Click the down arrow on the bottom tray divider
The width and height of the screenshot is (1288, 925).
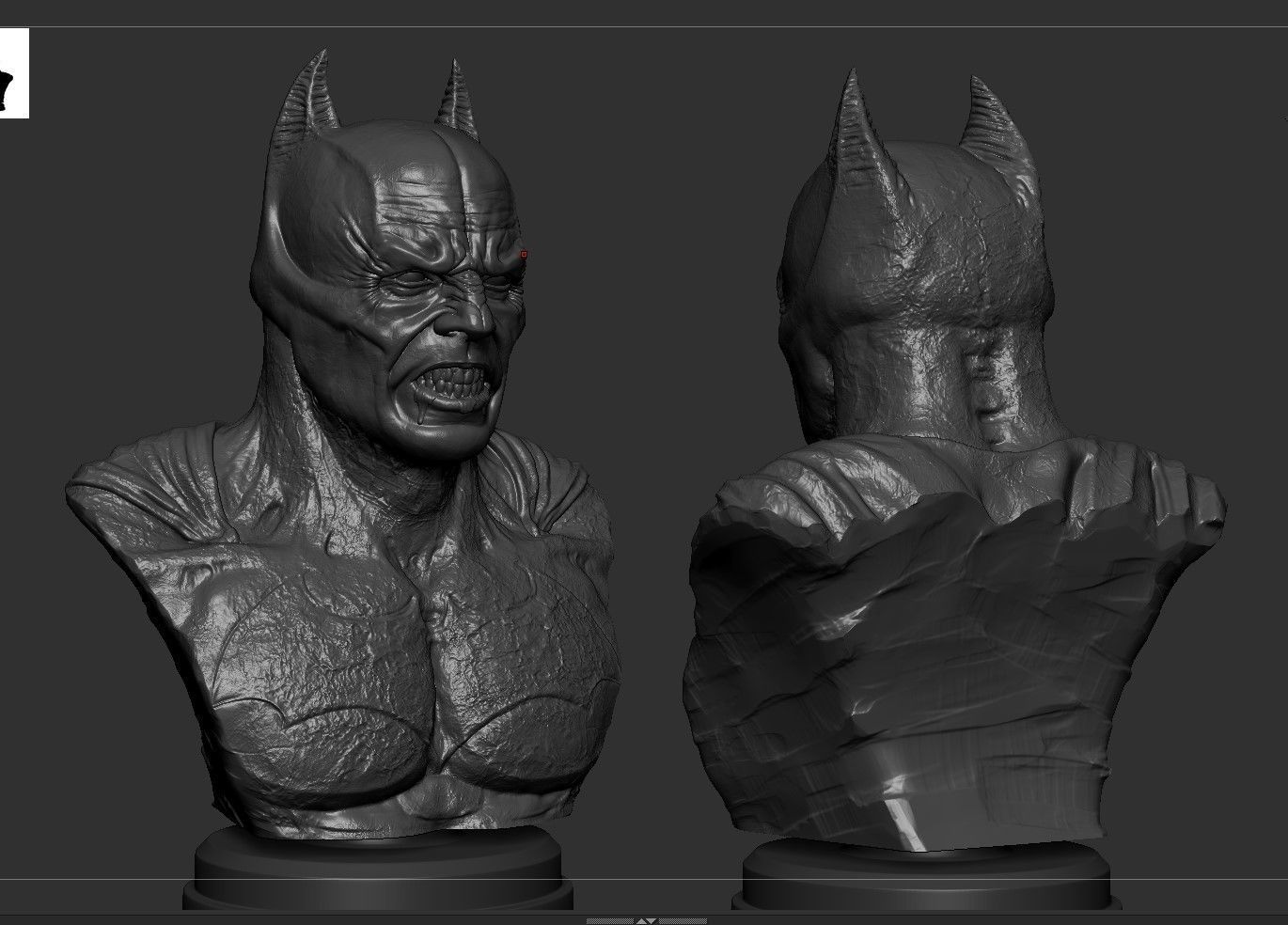tap(652, 921)
